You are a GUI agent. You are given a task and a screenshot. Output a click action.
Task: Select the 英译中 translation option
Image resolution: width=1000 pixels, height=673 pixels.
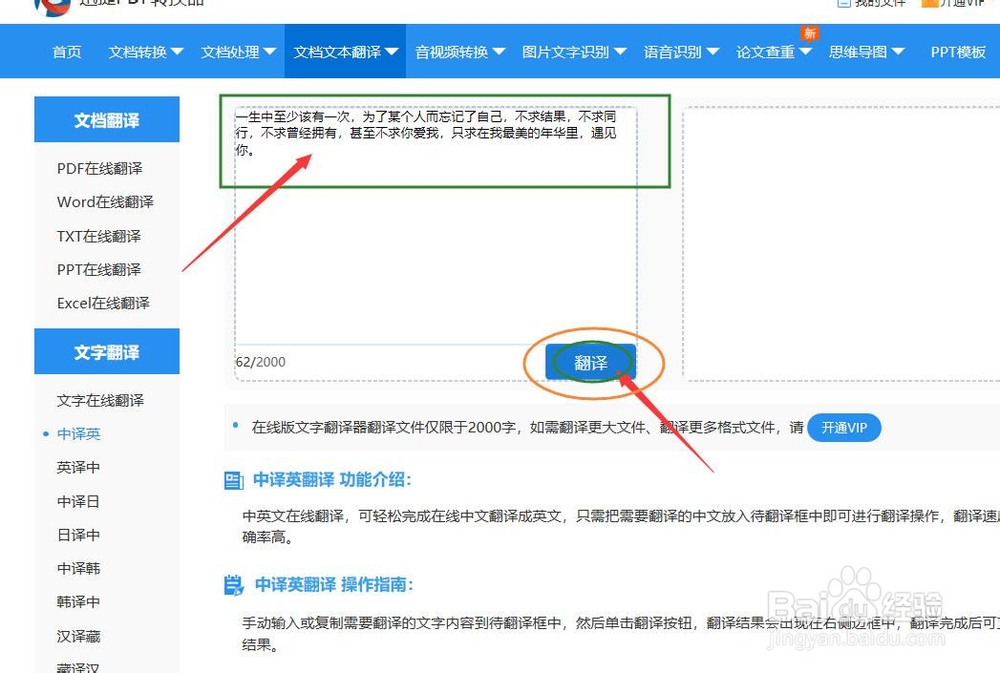point(78,468)
